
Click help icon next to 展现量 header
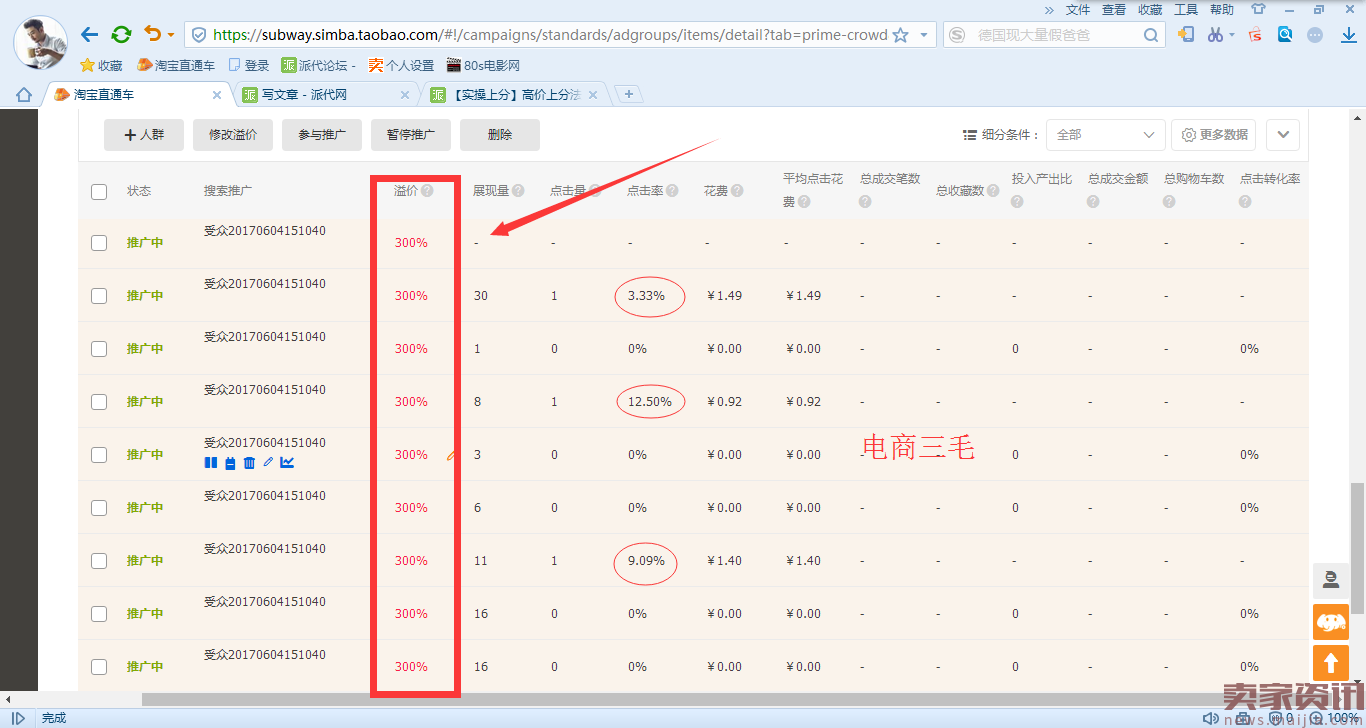(518, 190)
